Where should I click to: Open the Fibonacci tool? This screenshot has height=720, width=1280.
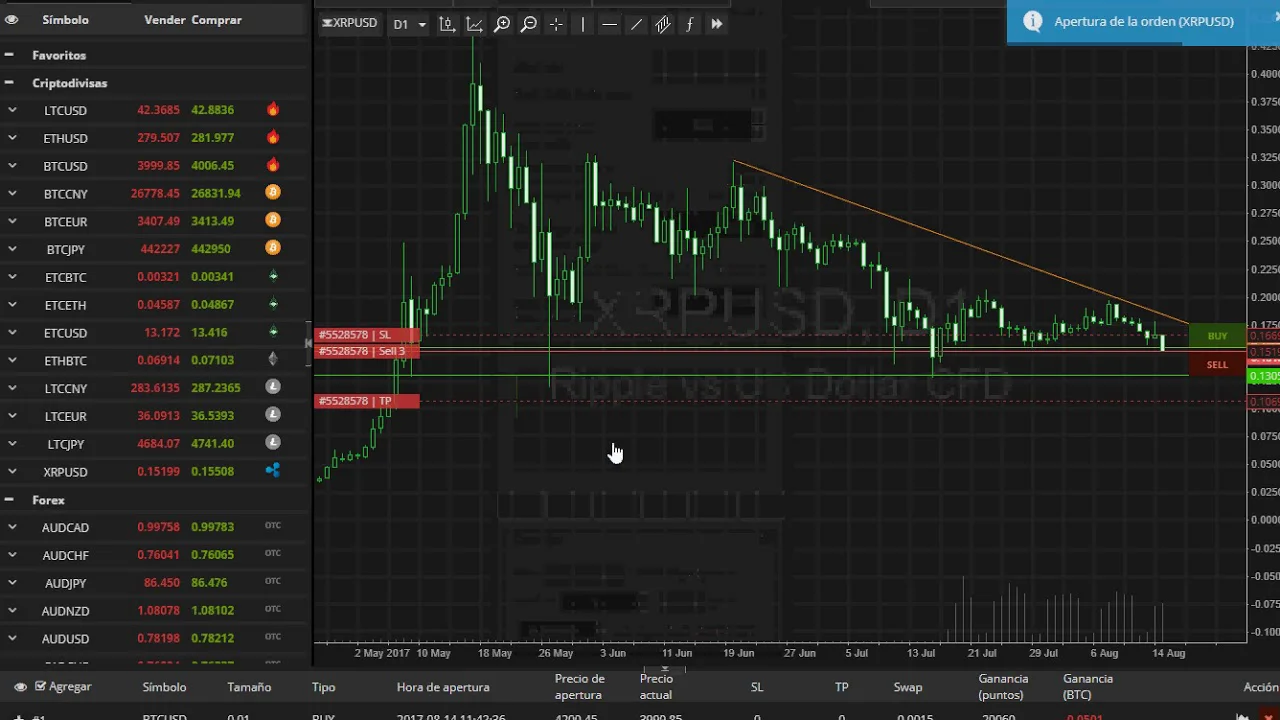[x=689, y=24]
